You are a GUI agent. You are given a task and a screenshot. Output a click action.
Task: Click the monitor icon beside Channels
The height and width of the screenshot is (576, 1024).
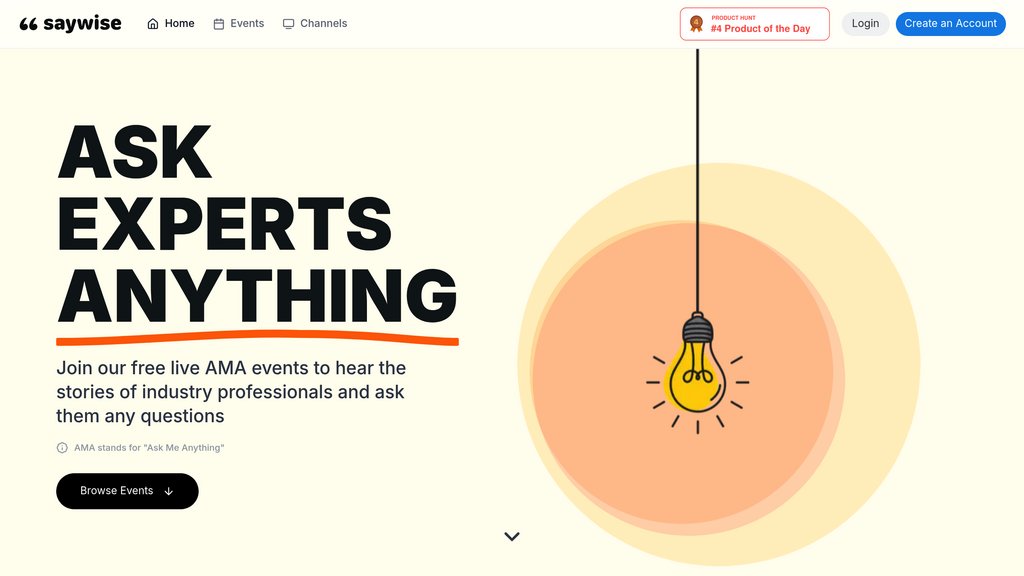click(x=288, y=24)
